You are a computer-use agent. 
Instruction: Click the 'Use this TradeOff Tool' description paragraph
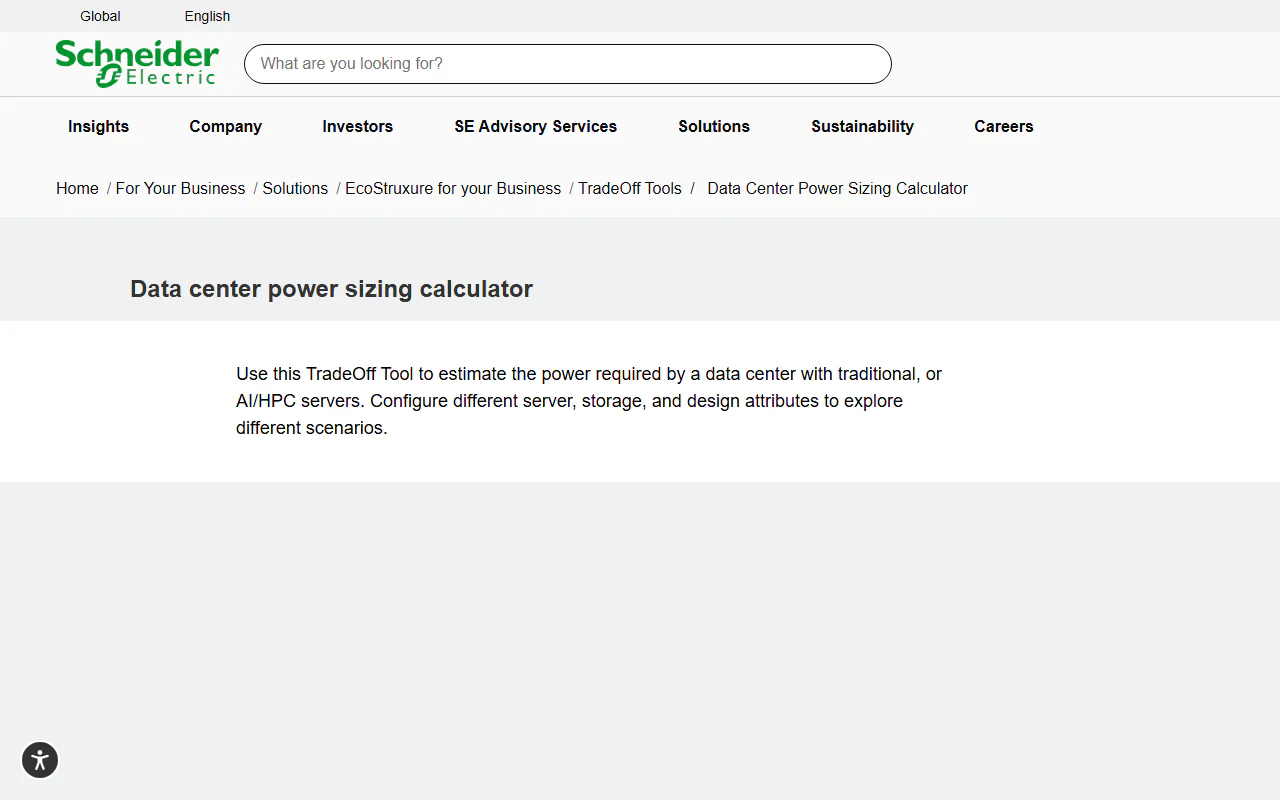[589, 401]
